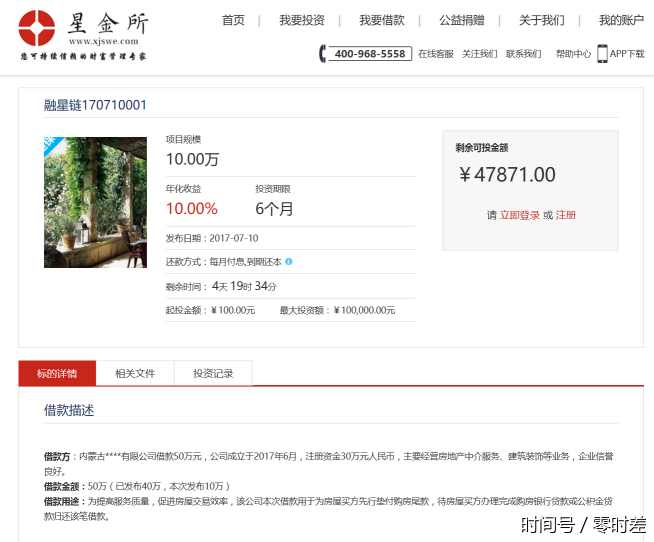The image size is (654, 542).
Task: Open 关于我们 navigation item
Action: click(x=541, y=20)
